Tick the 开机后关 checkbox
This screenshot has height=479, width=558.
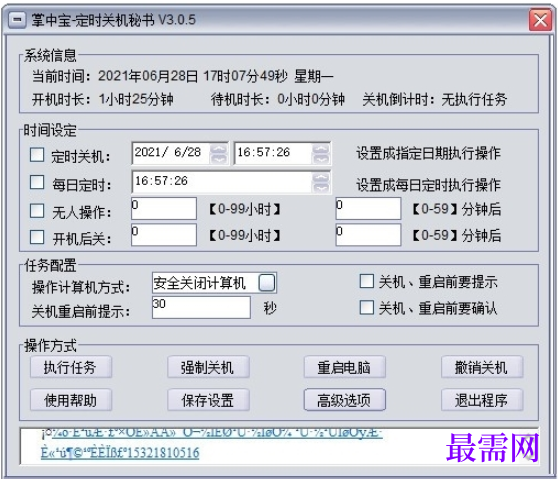[37, 237]
